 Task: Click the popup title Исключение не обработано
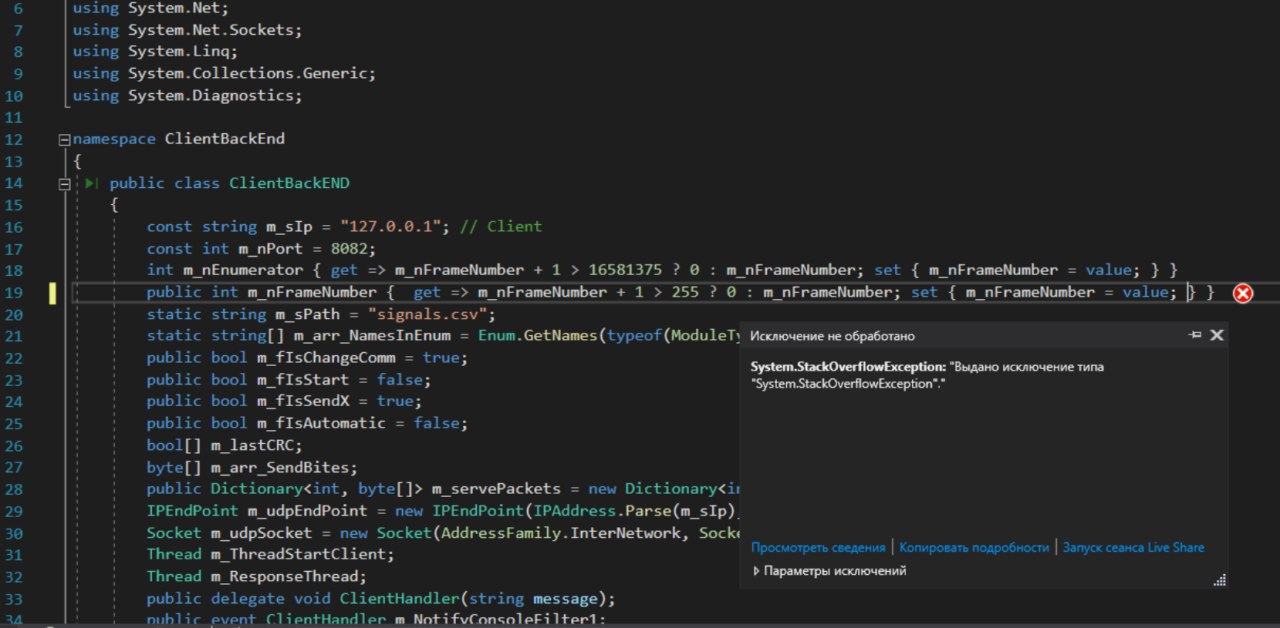(x=832, y=336)
